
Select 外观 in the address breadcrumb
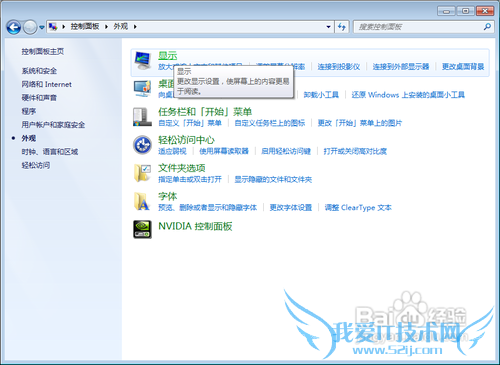click(x=121, y=26)
